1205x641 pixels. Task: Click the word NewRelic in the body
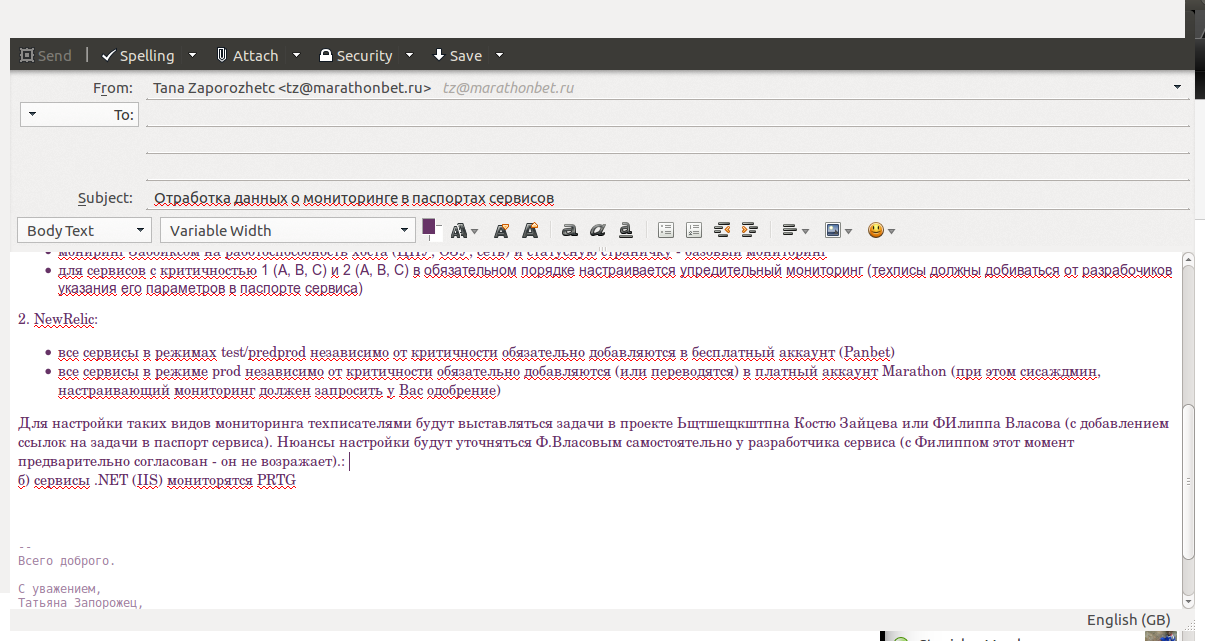pyautogui.click(x=64, y=320)
